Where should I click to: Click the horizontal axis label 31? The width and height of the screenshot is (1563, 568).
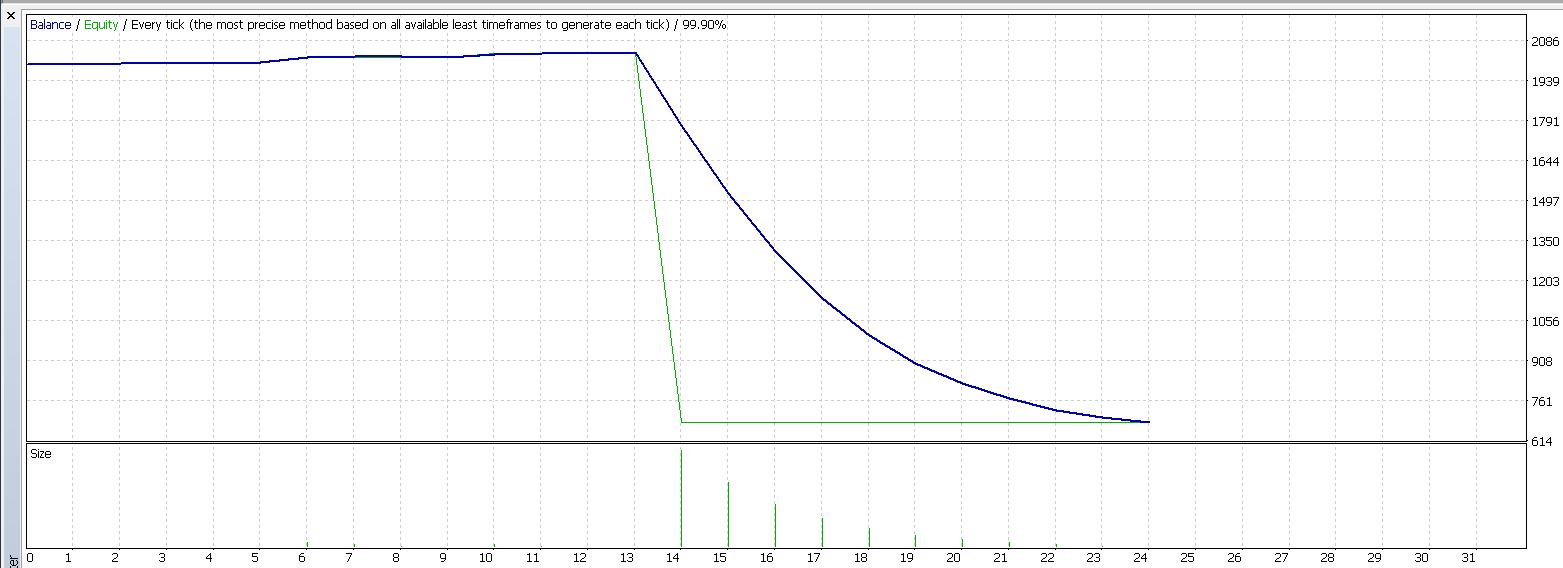tap(1469, 558)
